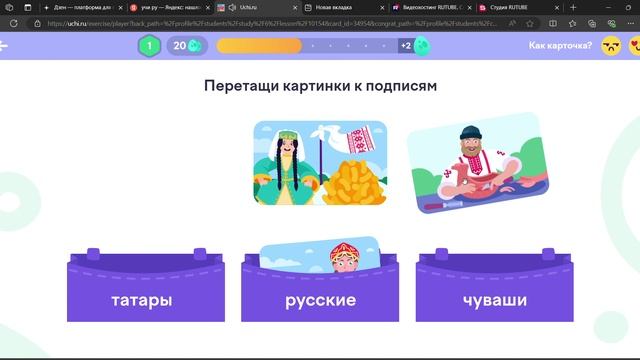
Task: Click the 20 points counter
Action: tap(187, 46)
